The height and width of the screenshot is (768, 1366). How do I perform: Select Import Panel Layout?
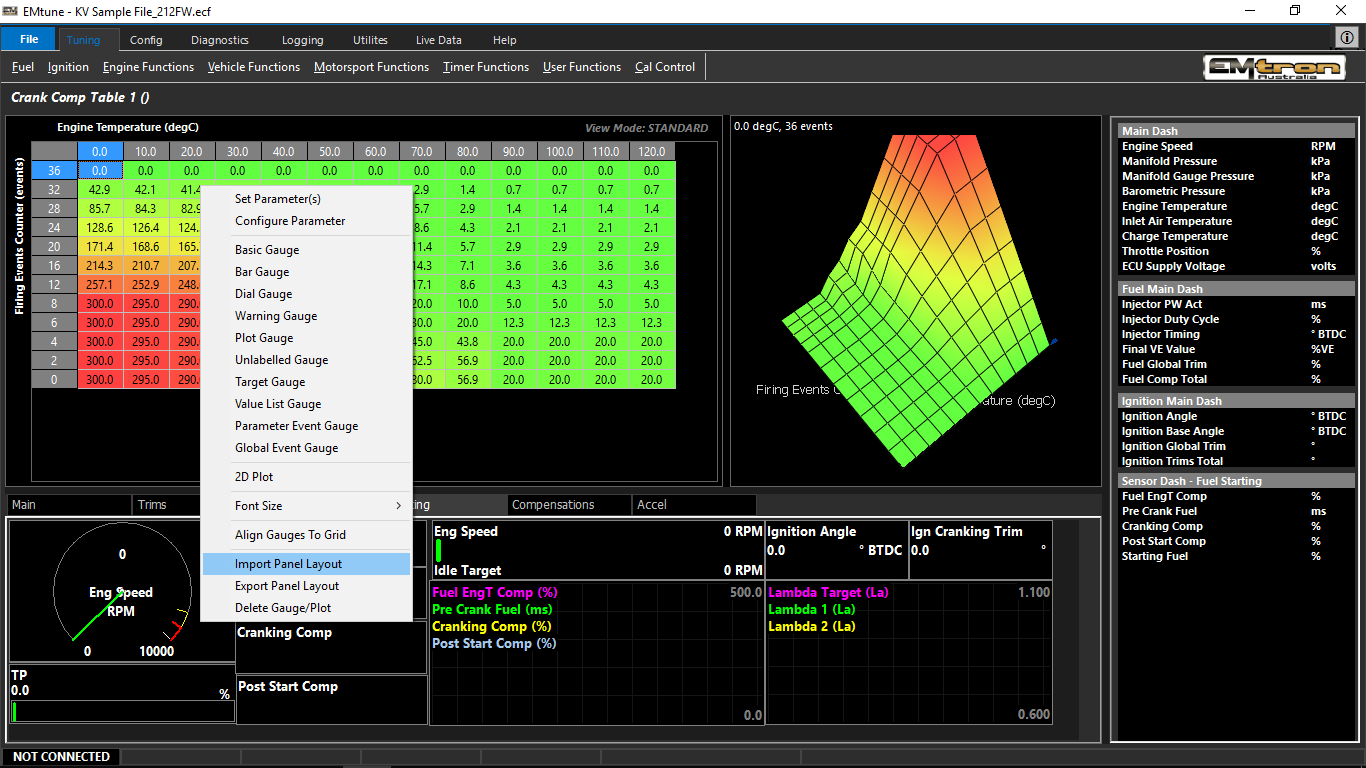307,564
